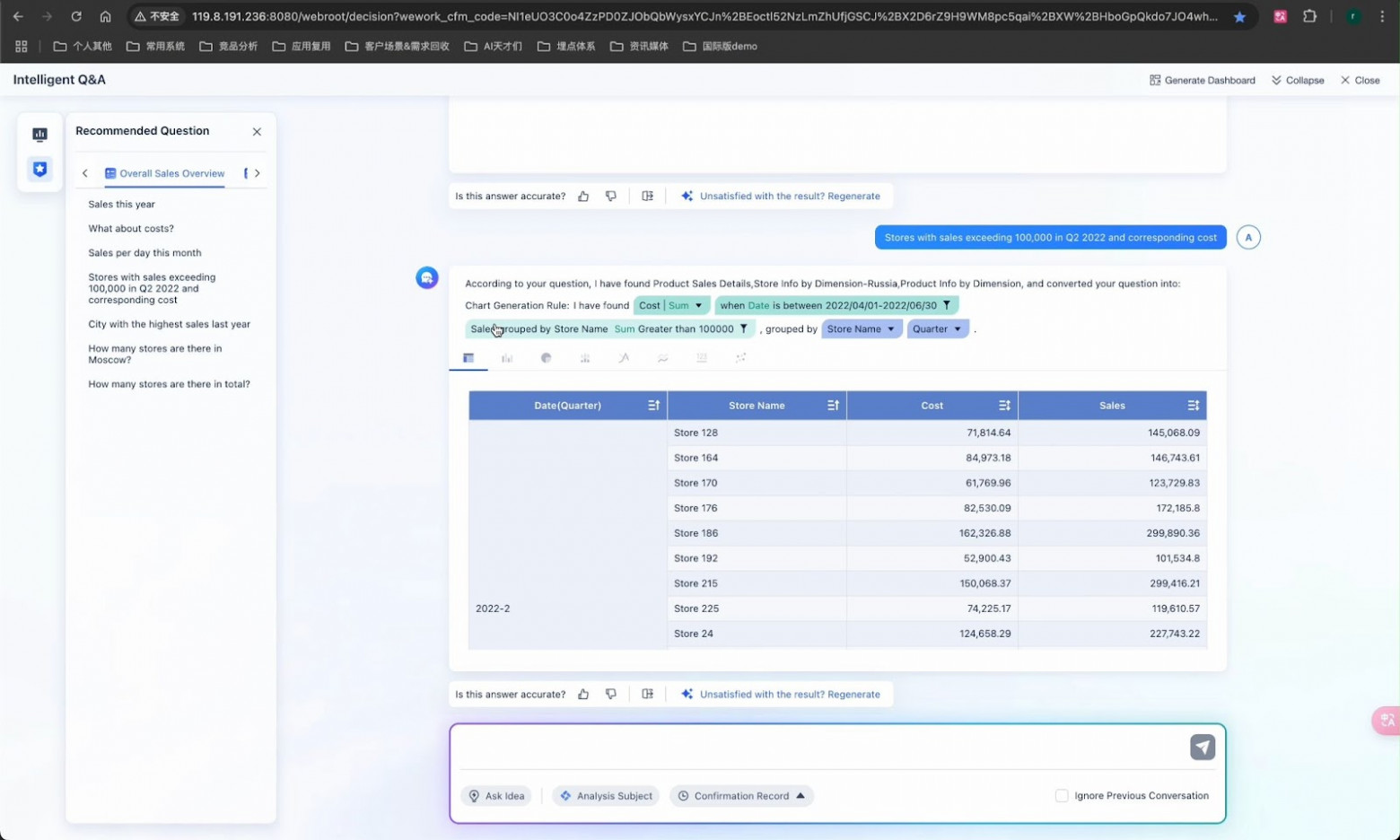1400x840 pixels.
Task: Switch to the line chart view
Action: (624, 358)
